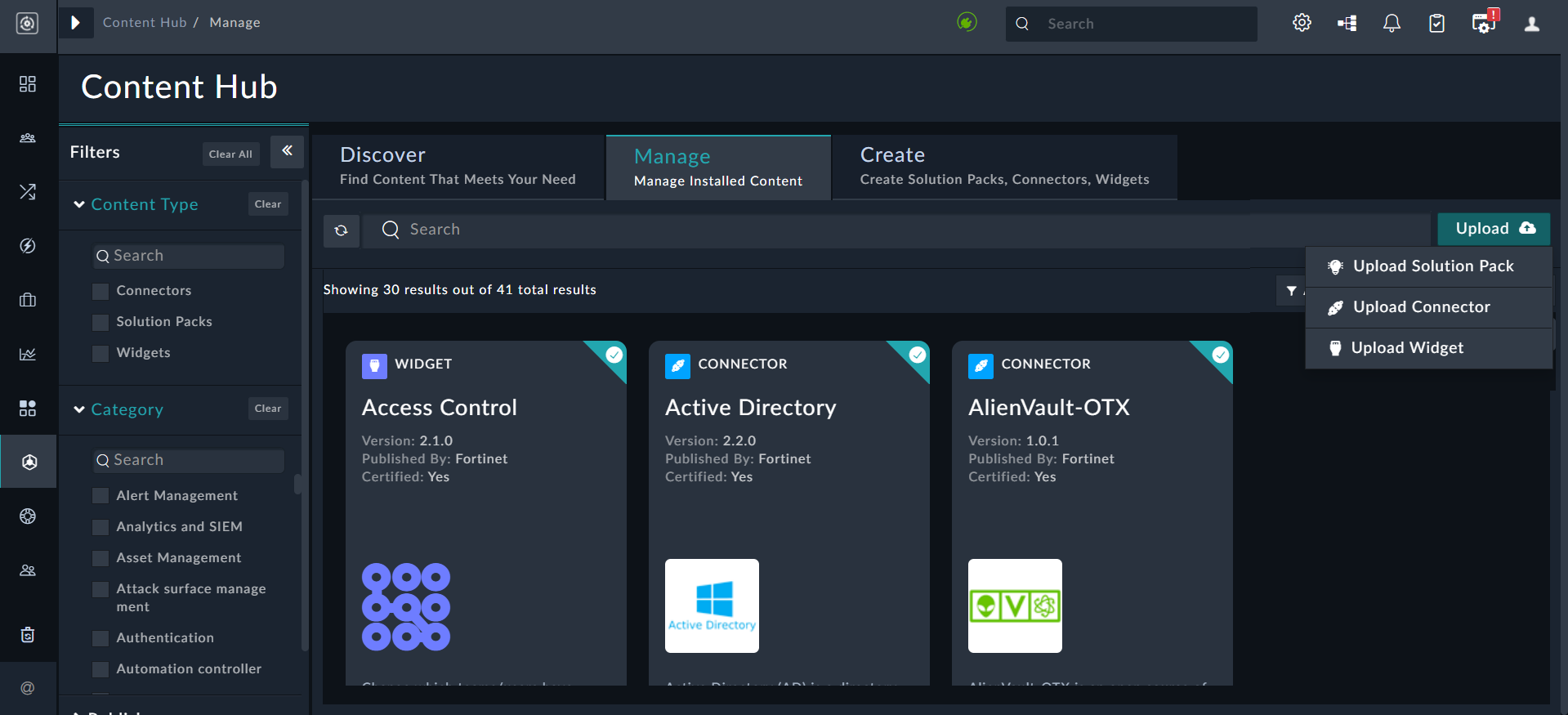Check the Connectors filter checkbox
This screenshot has width=1568, height=715.
pyautogui.click(x=101, y=292)
